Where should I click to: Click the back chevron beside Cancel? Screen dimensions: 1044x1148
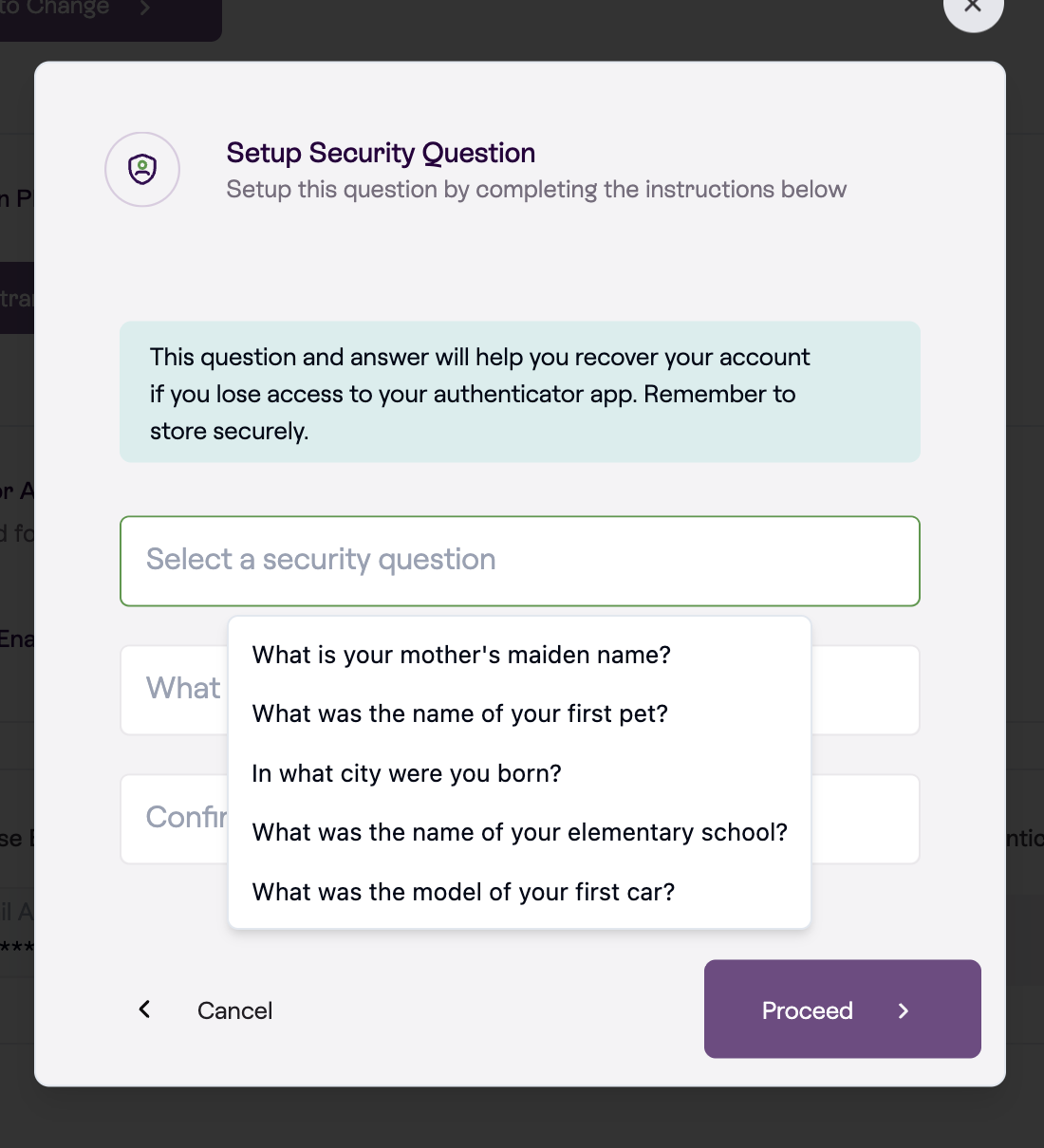pos(144,1009)
